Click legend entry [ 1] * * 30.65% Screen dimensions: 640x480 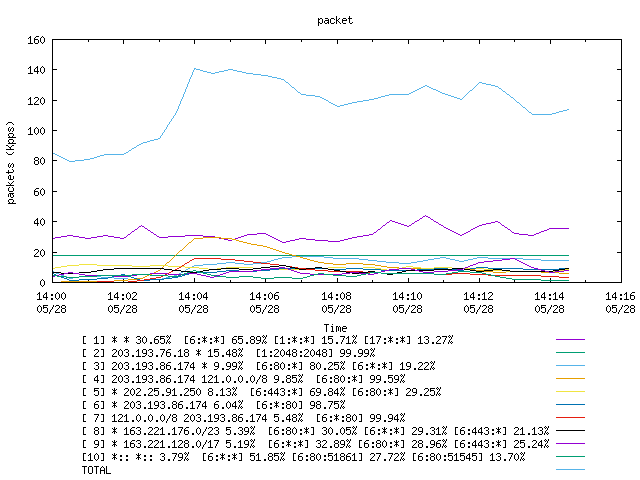point(267,340)
